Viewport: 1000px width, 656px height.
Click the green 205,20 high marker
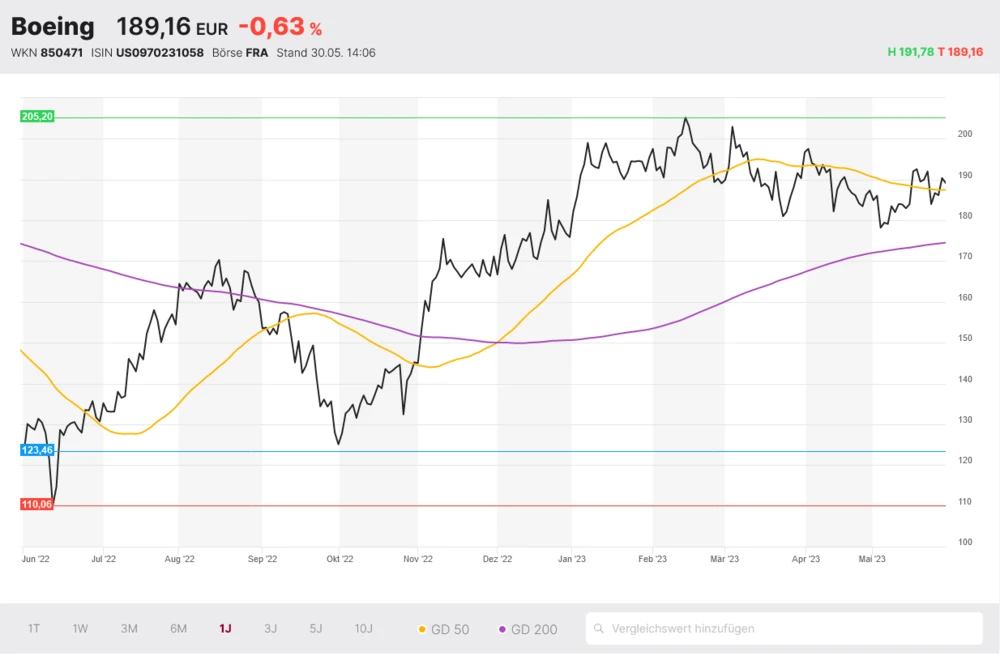[37, 117]
